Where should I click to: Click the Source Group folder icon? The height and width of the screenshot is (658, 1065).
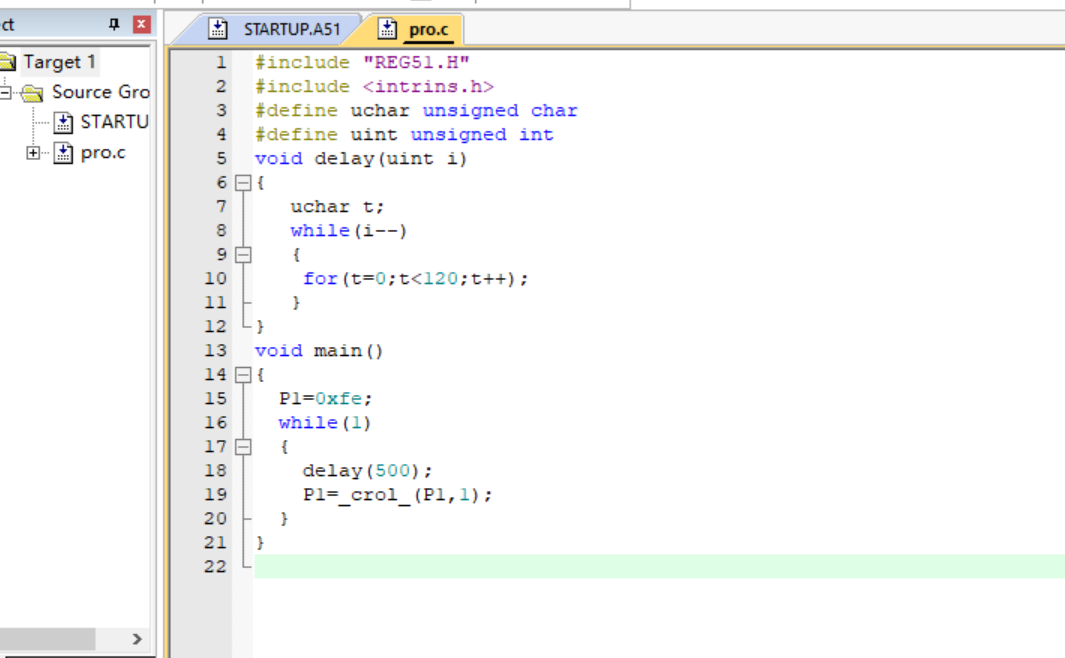click(32, 92)
